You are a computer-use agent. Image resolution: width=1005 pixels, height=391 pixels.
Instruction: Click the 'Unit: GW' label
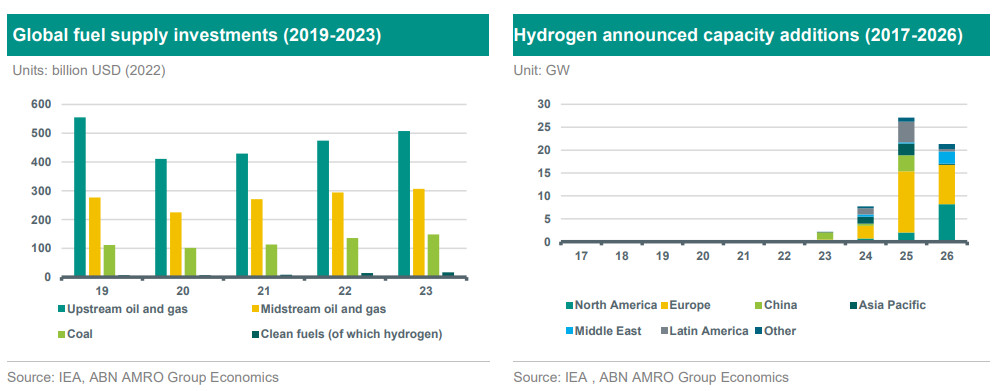tap(542, 71)
